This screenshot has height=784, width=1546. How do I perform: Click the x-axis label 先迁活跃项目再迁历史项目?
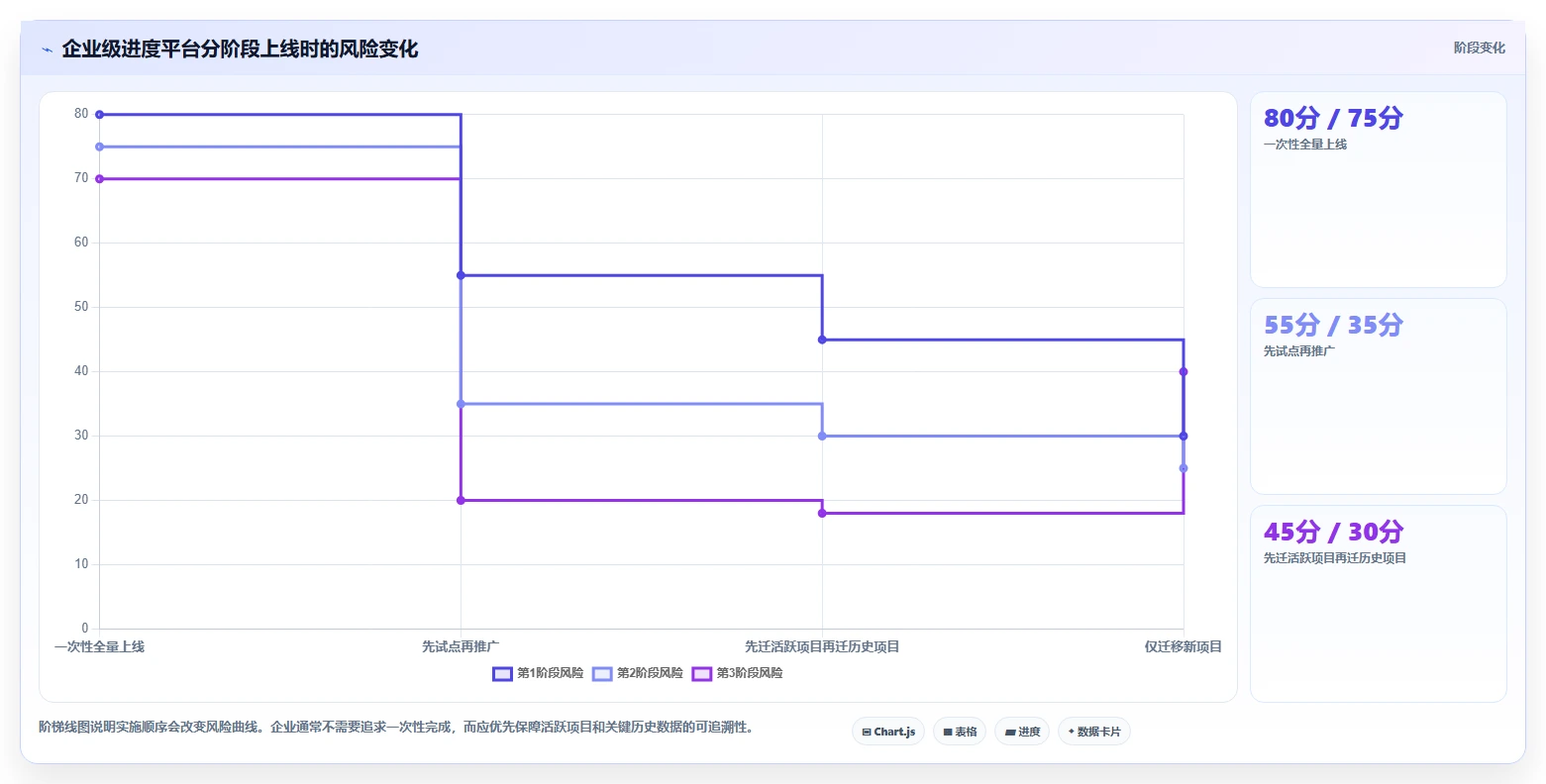822,646
